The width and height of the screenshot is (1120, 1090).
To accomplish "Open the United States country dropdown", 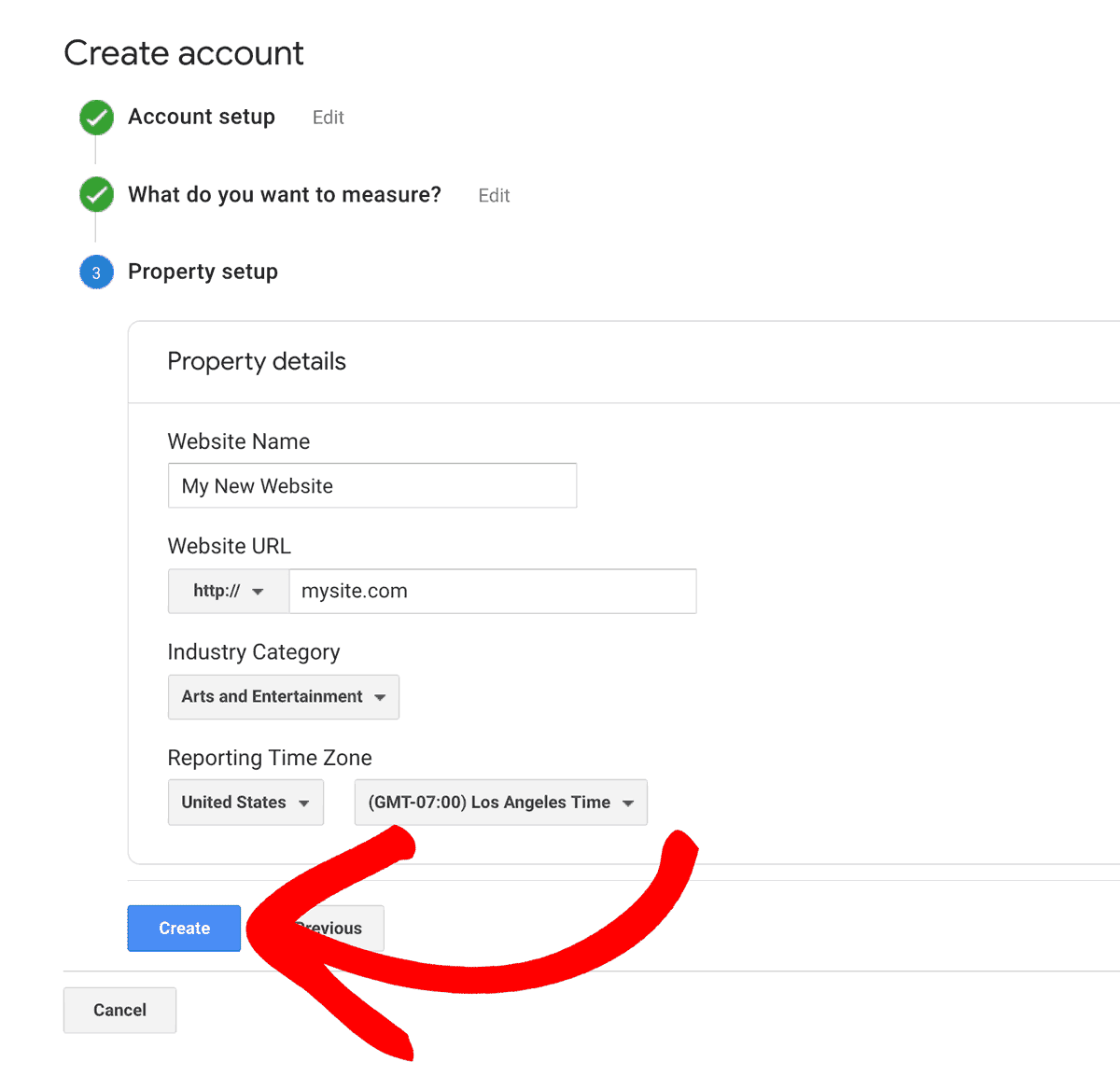I will click(x=245, y=803).
